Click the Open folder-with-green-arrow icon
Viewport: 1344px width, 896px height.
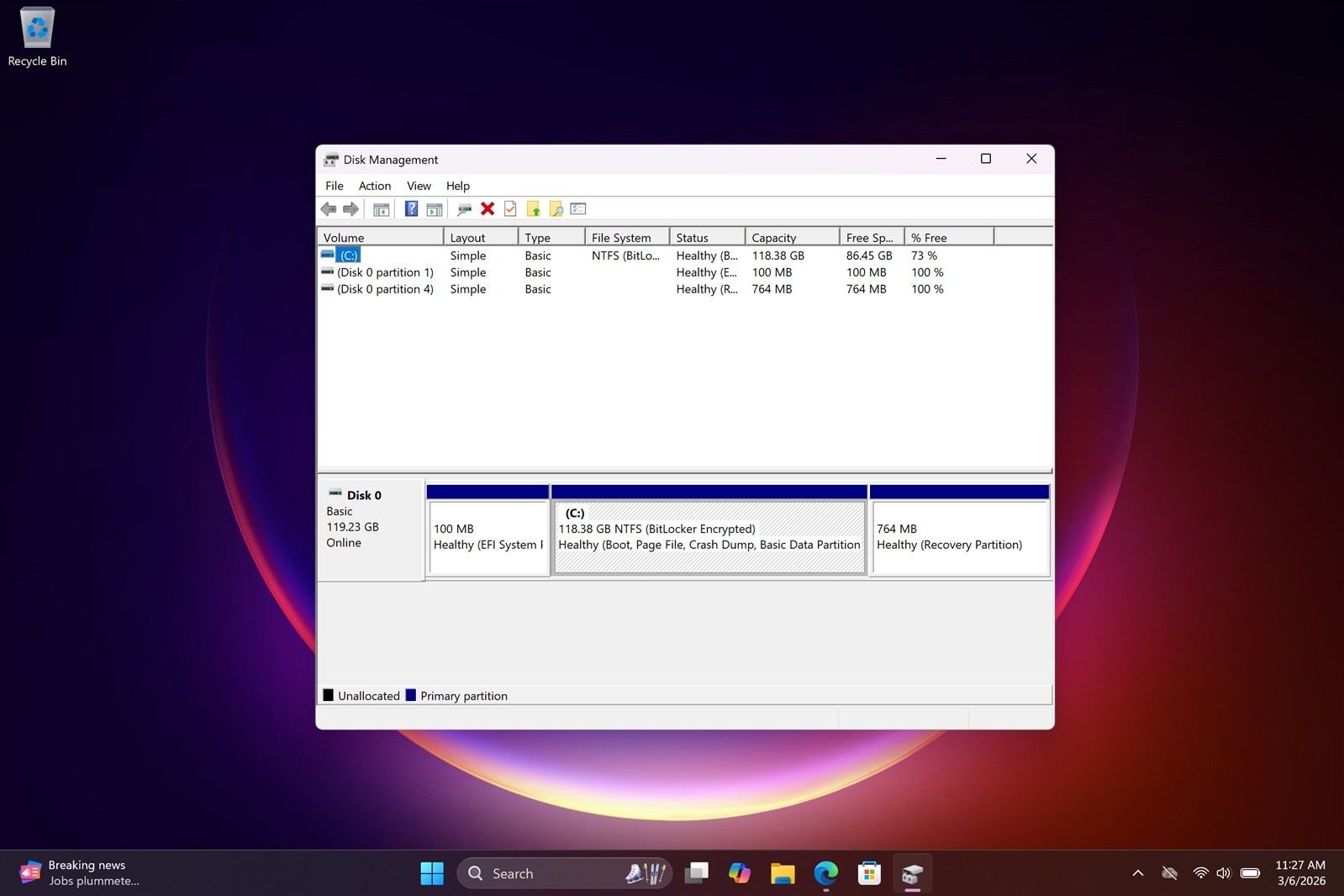pos(533,209)
